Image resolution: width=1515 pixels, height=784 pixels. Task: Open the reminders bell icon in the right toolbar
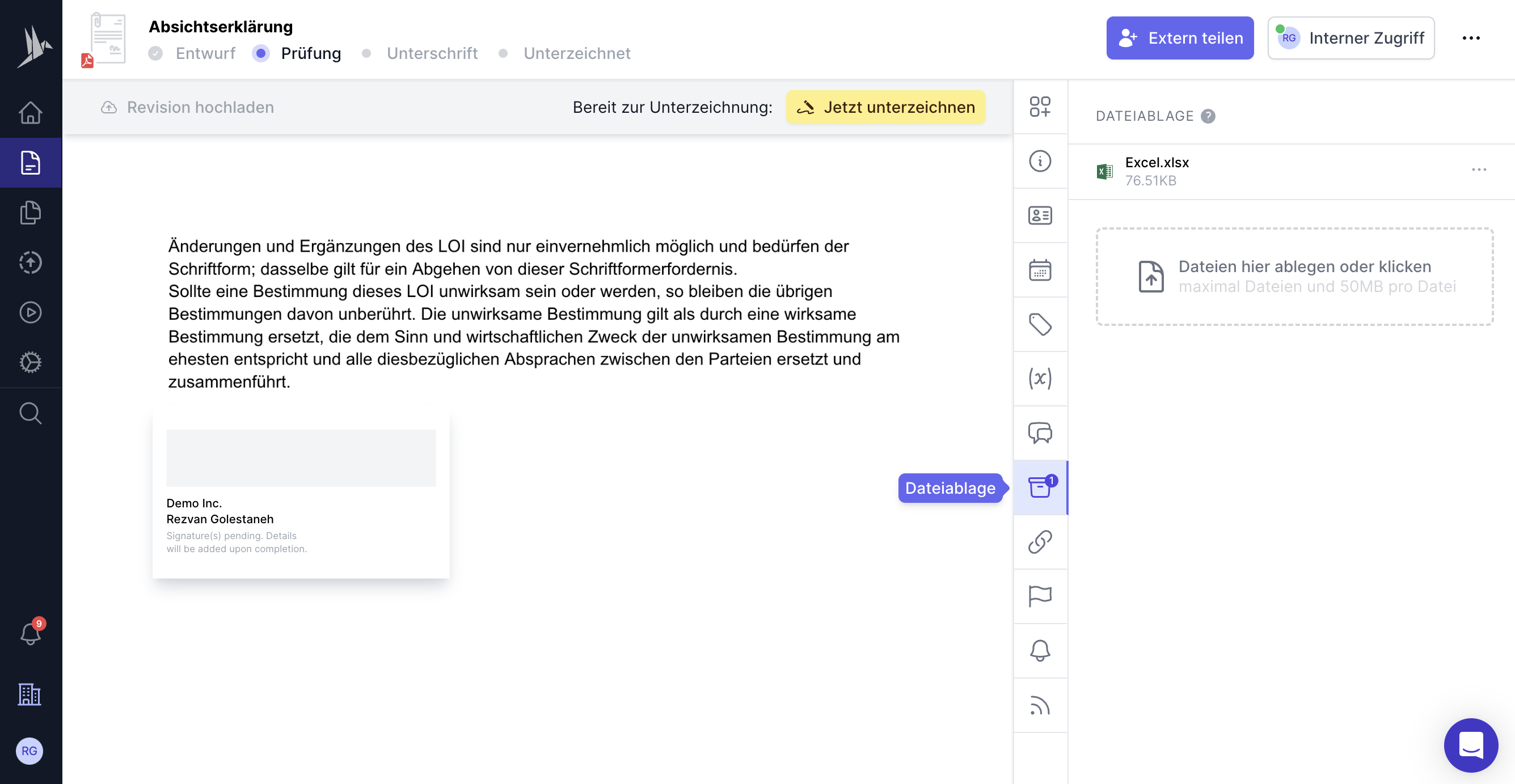(x=1040, y=651)
